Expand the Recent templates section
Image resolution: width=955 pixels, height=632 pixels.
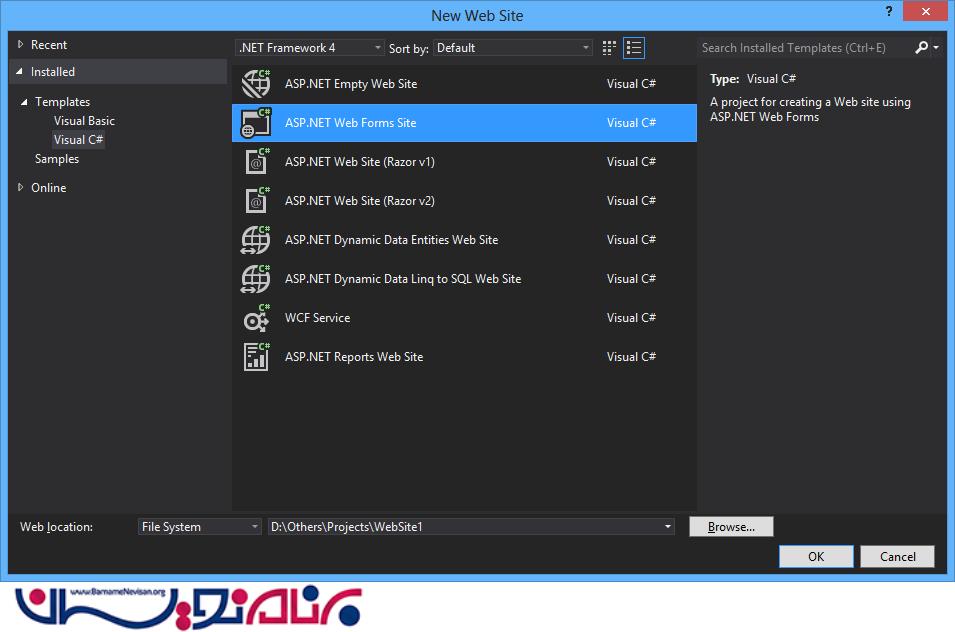(x=21, y=45)
